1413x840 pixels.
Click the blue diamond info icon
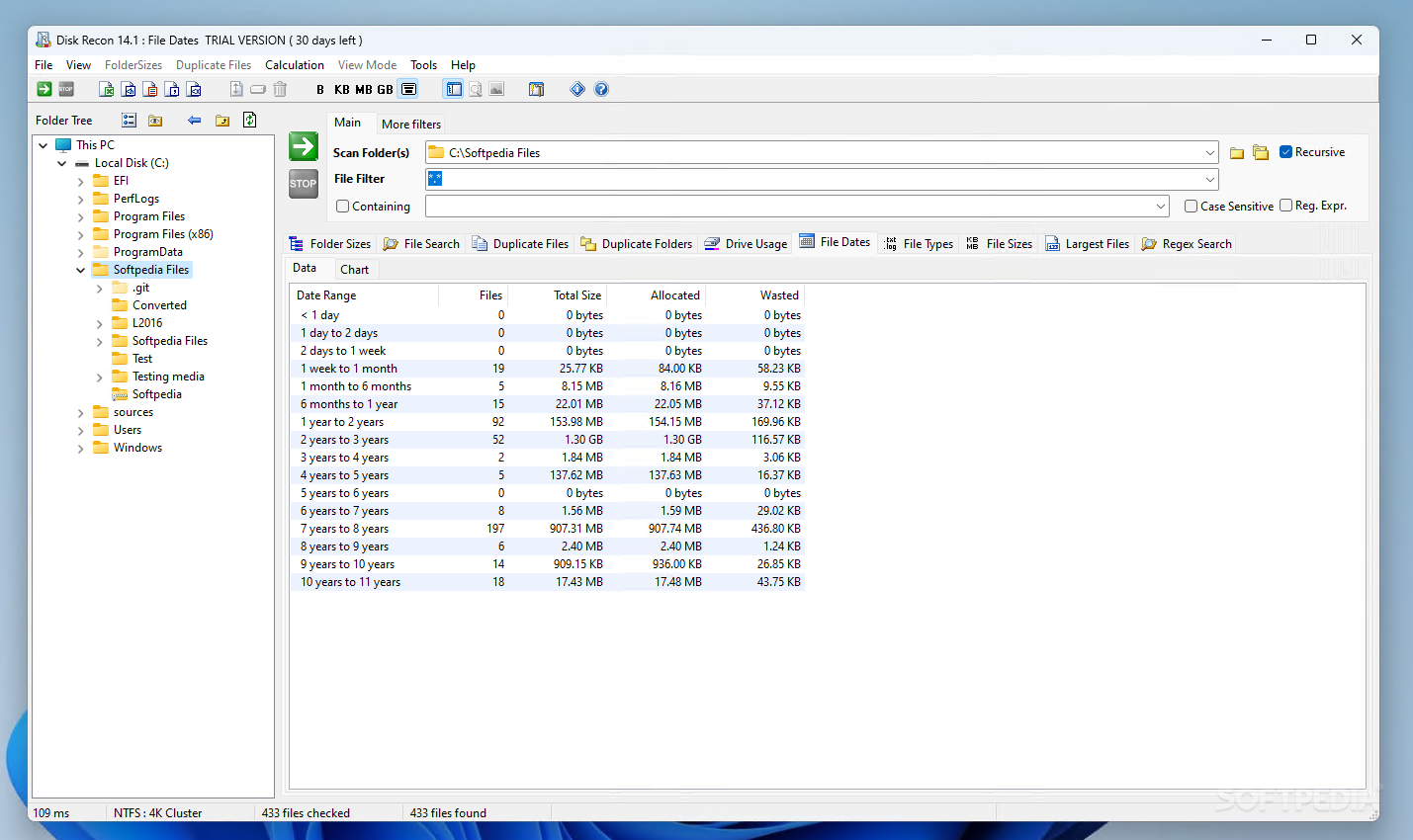pos(577,89)
